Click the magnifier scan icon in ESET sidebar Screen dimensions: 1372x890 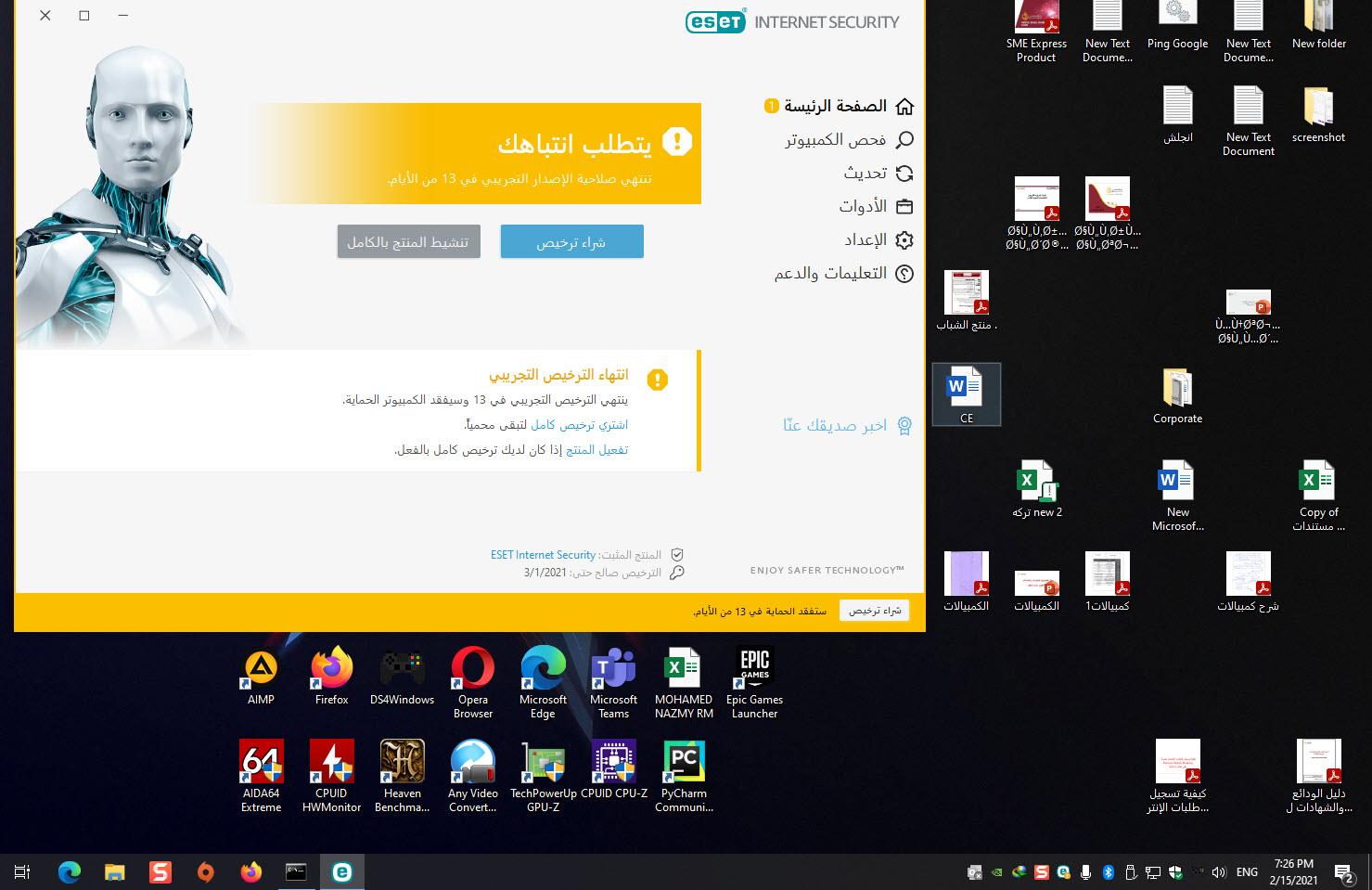click(904, 139)
